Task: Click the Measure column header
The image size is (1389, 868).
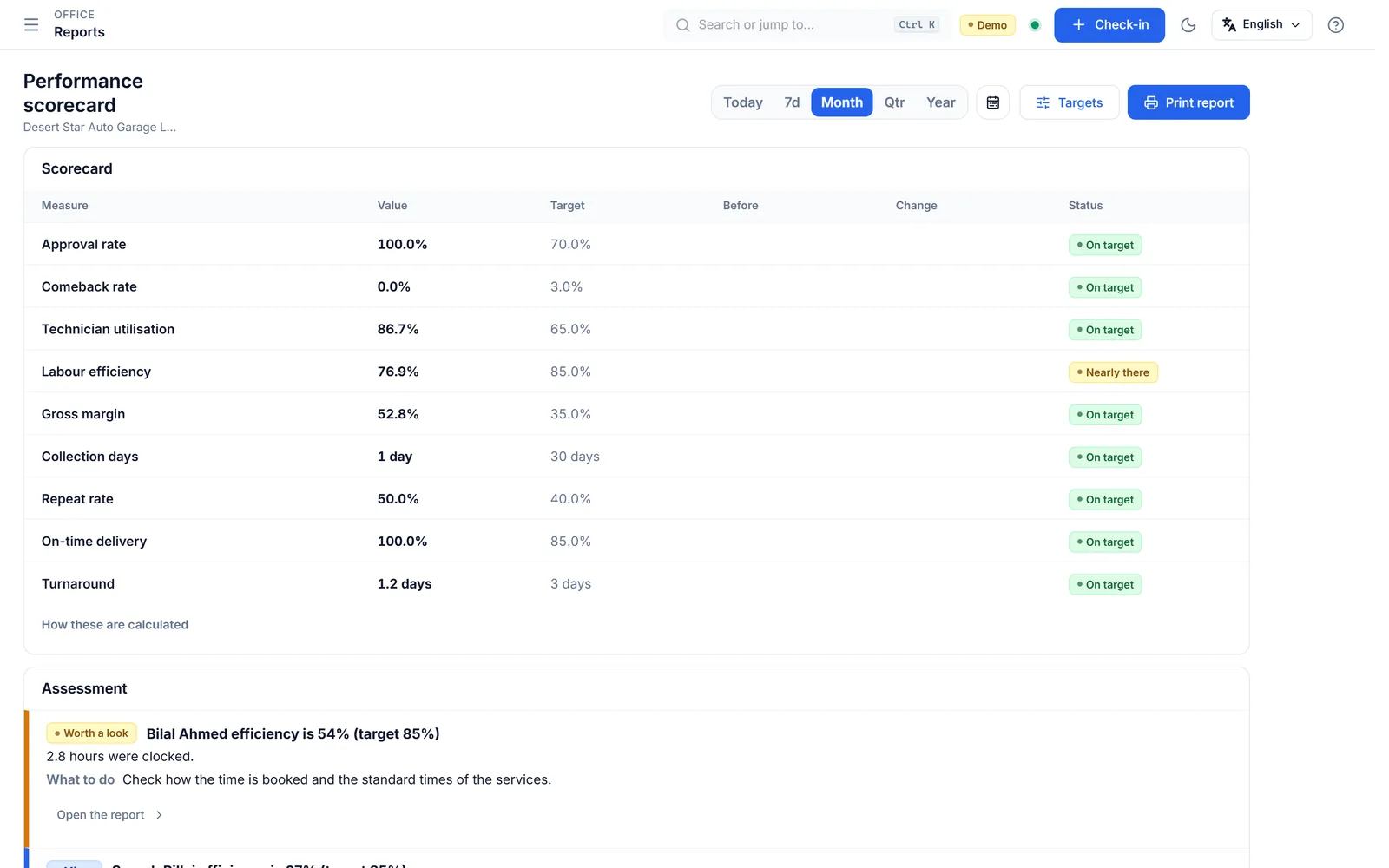Action: click(64, 206)
